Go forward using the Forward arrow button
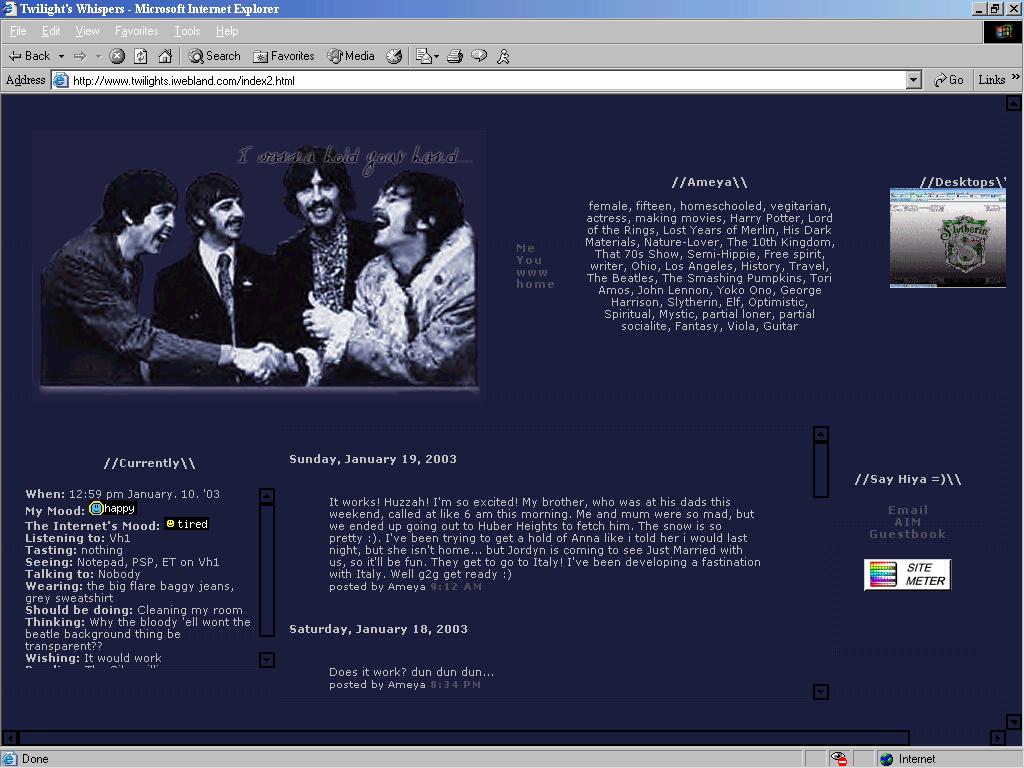The height and width of the screenshot is (768, 1024). [80, 56]
